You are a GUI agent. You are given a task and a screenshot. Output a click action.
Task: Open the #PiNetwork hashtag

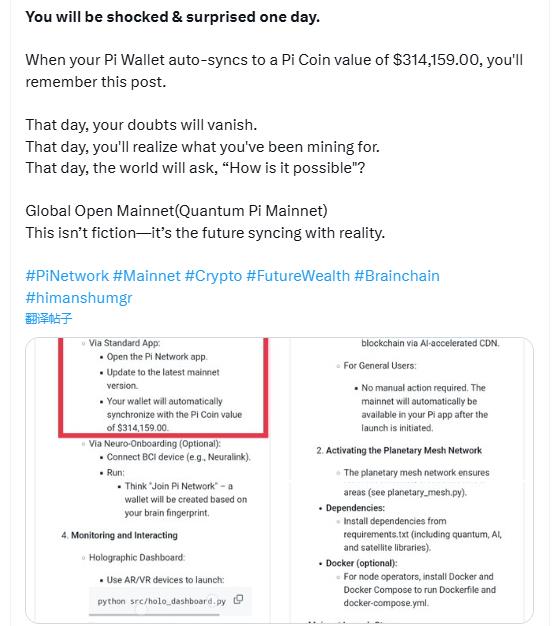coord(67,276)
